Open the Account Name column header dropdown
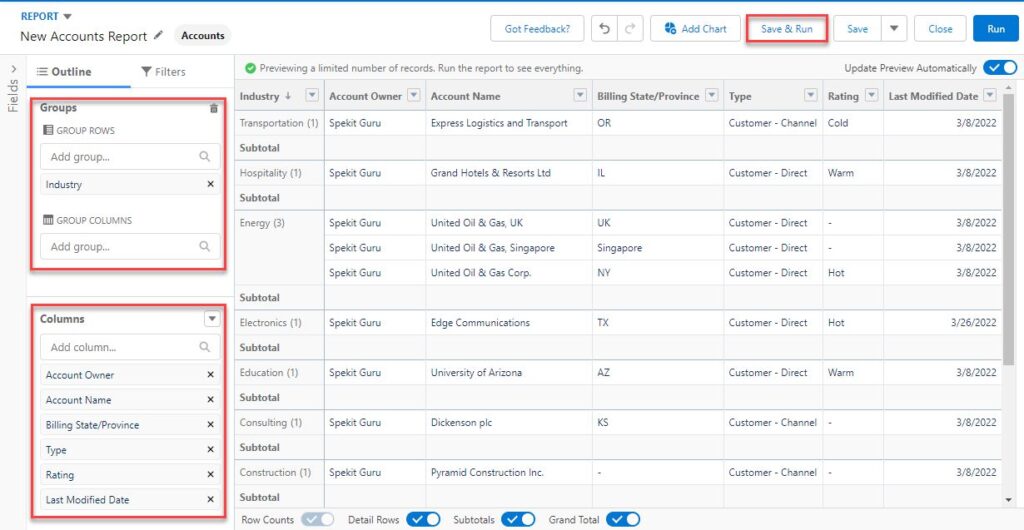 pos(579,96)
